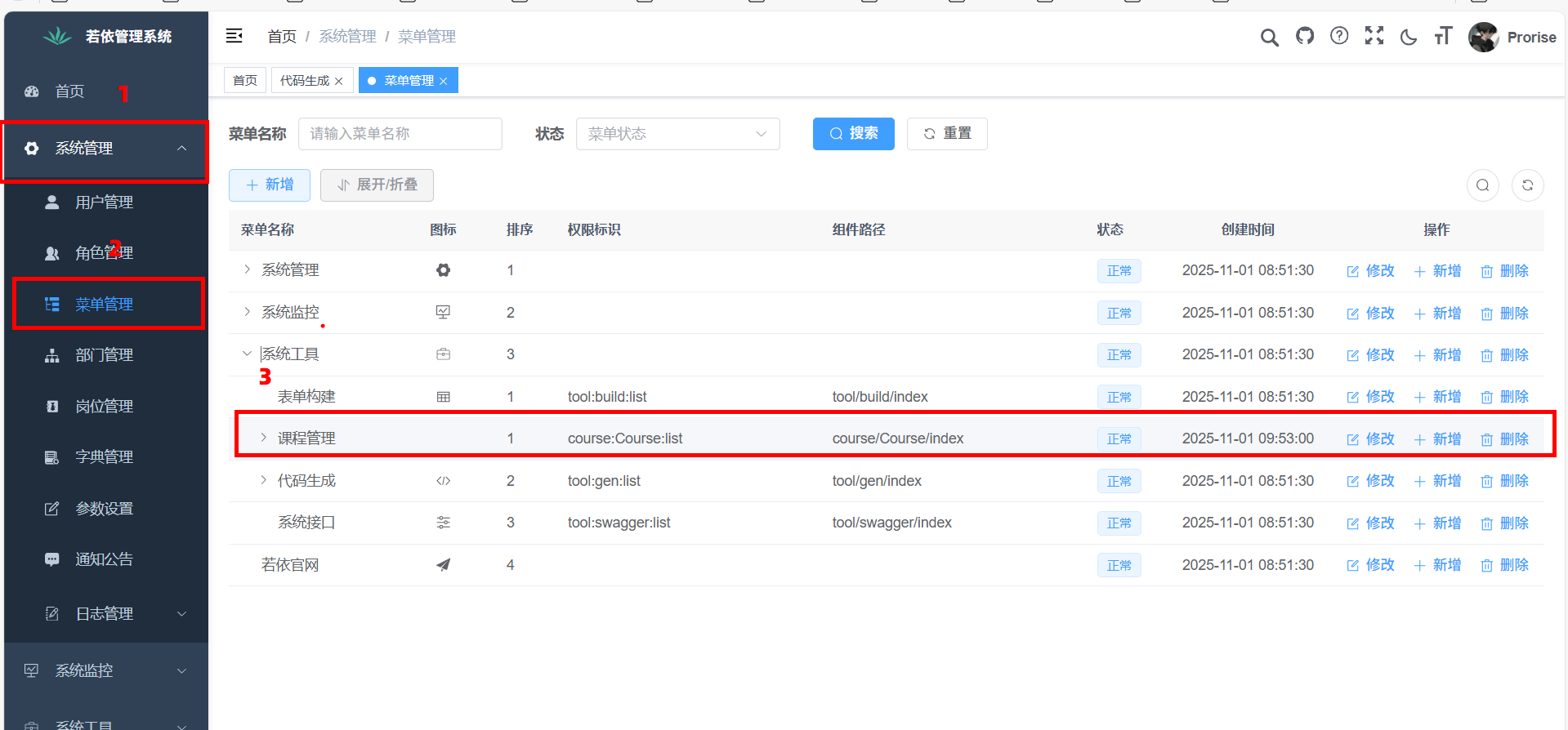Viewport: 1568px width, 730px height.
Task: Close the 菜单管理 tab
Action: coord(444,81)
